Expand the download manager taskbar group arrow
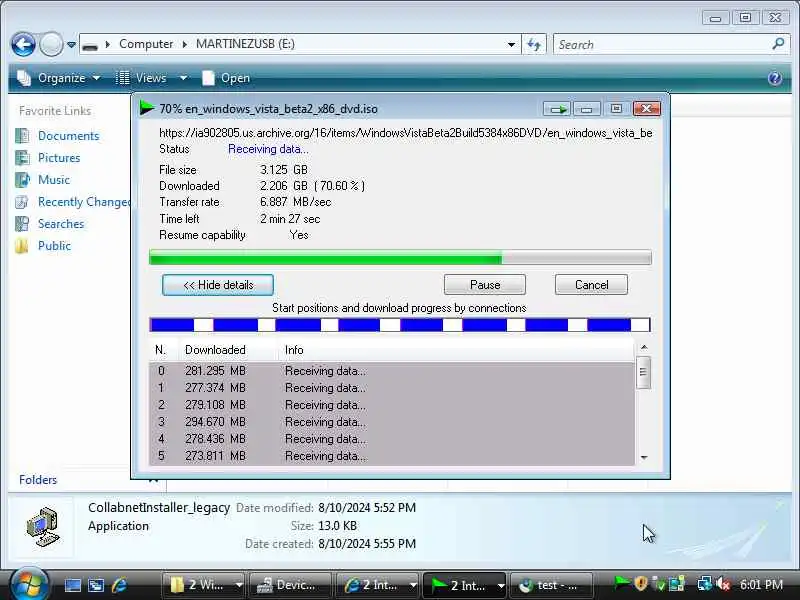This screenshot has width=800, height=600. [x=501, y=586]
